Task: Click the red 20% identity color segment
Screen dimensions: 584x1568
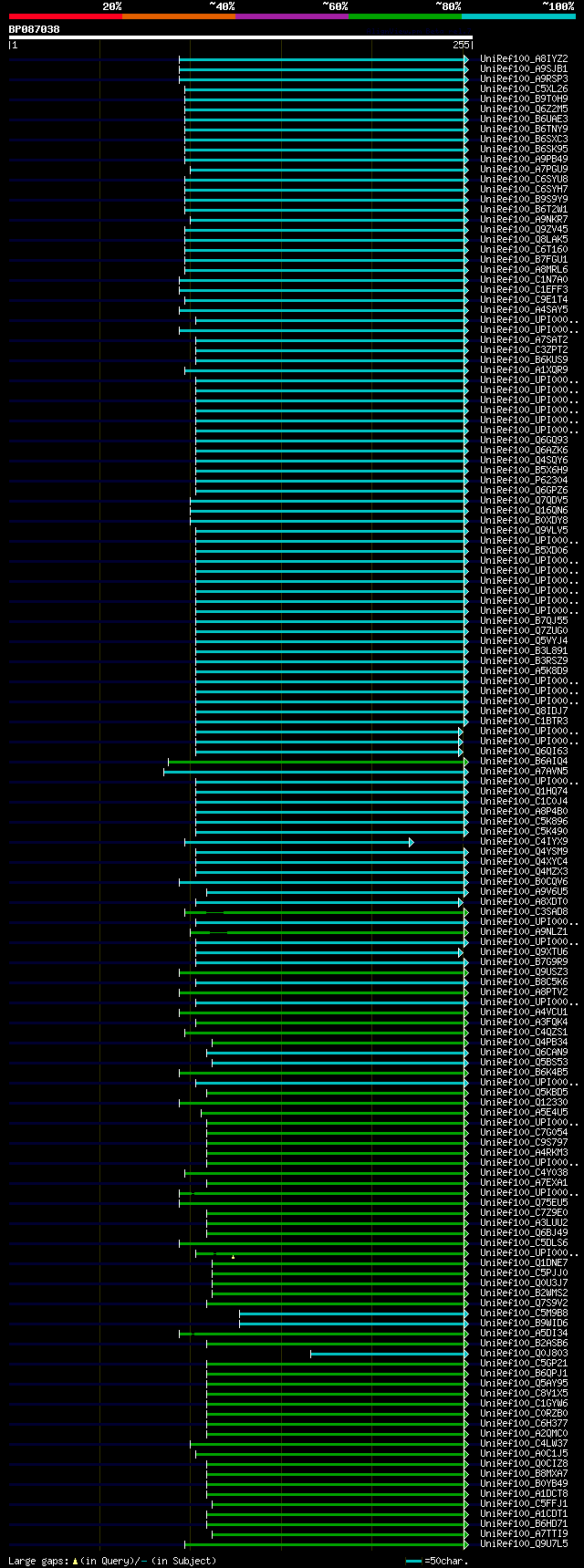Action: (66, 16)
